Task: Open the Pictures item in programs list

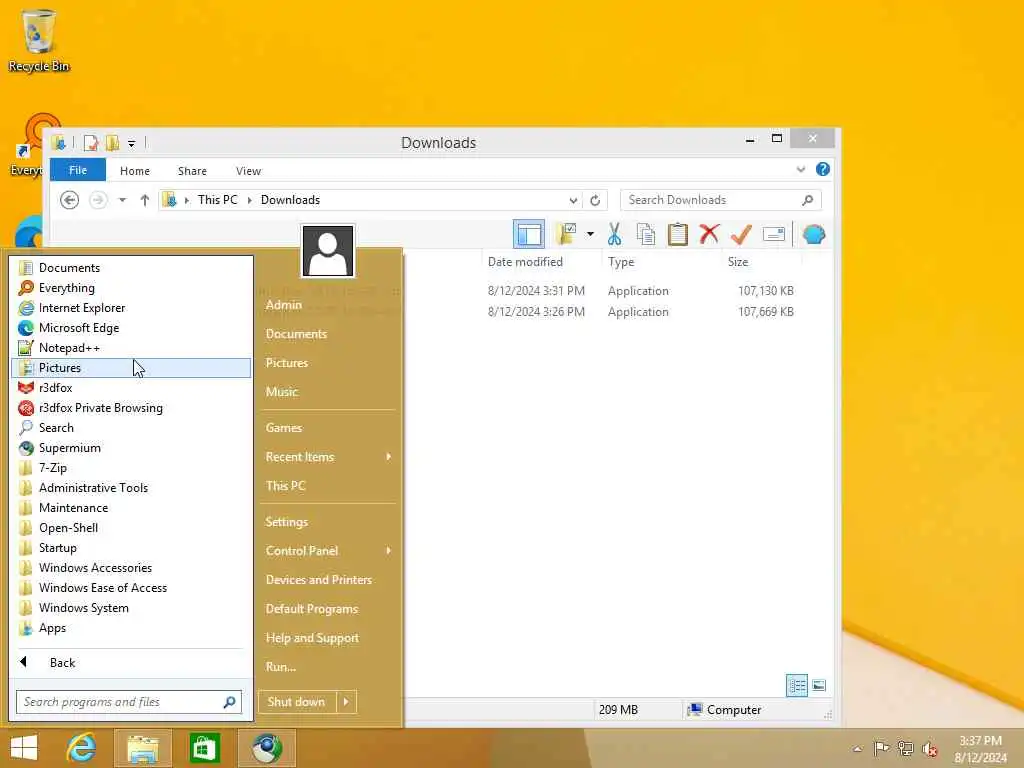Action: [x=131, y=368]
